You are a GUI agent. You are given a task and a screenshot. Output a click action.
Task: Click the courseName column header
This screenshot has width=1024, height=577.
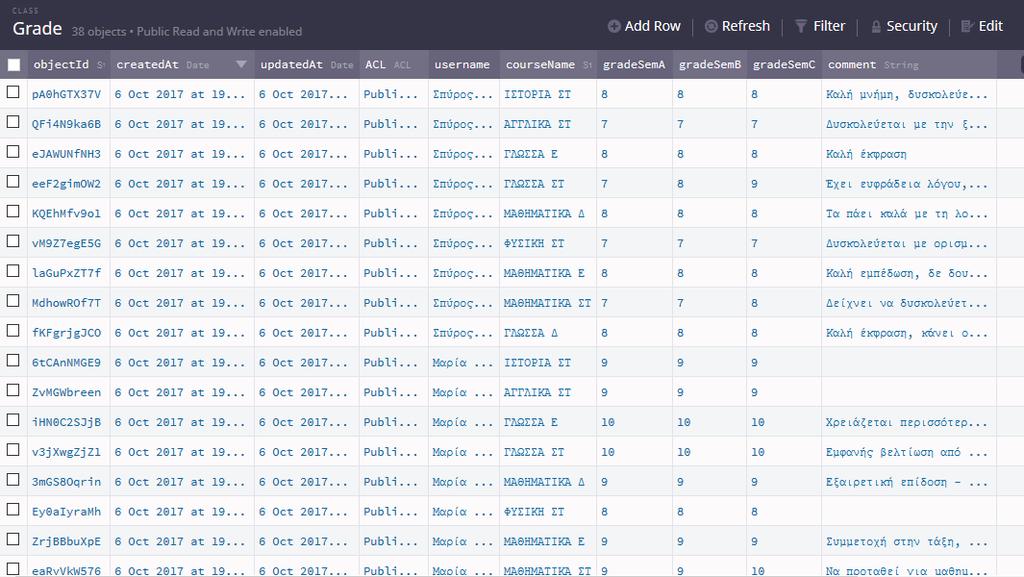pos(548,65)
